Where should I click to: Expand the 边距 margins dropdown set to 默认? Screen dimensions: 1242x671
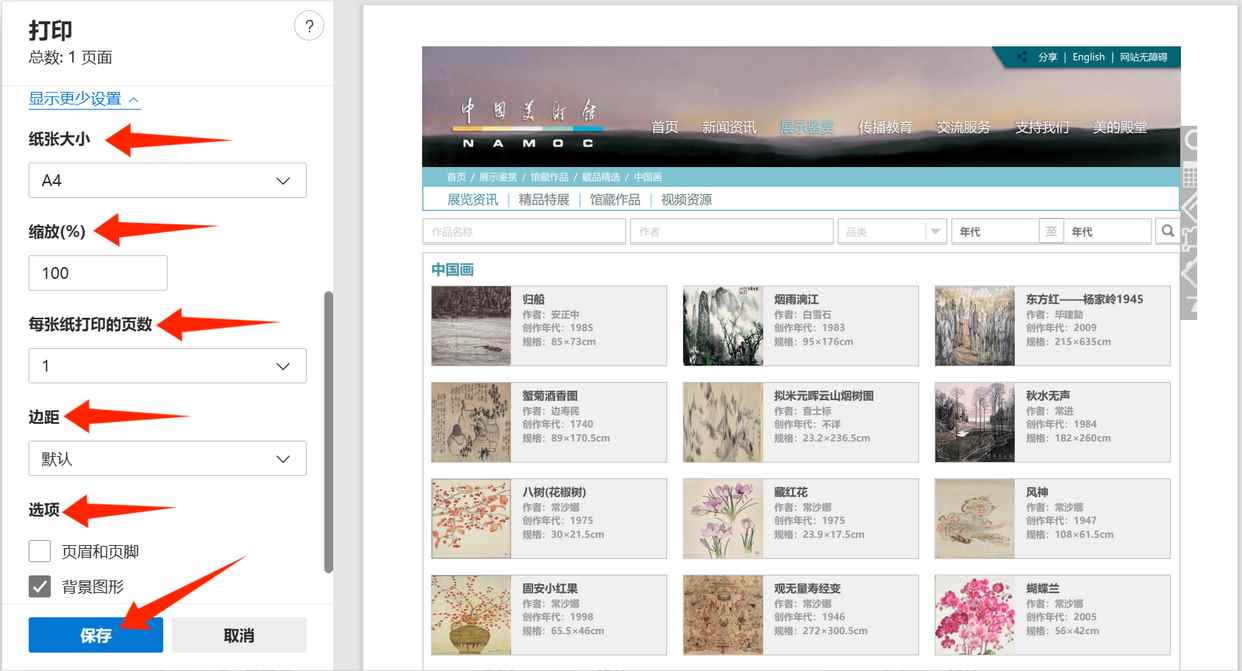pos(167,459)
